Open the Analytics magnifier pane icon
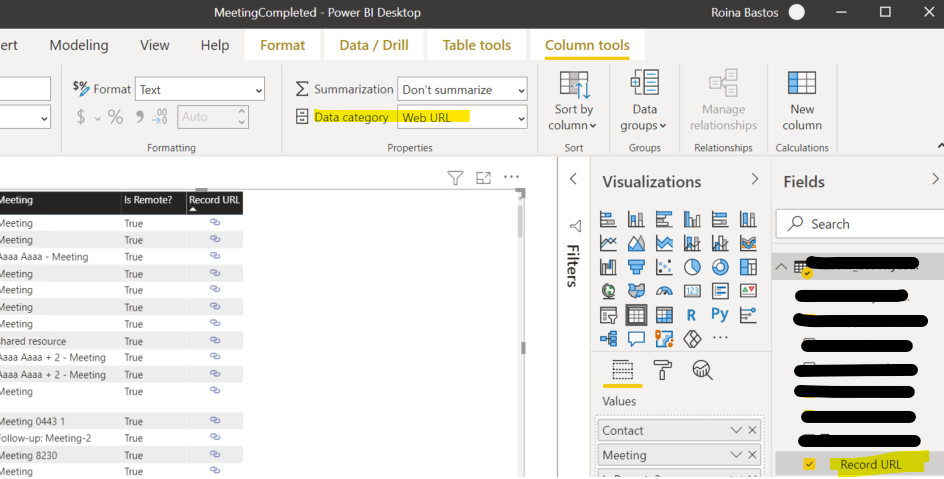 [x=702, y=370]
